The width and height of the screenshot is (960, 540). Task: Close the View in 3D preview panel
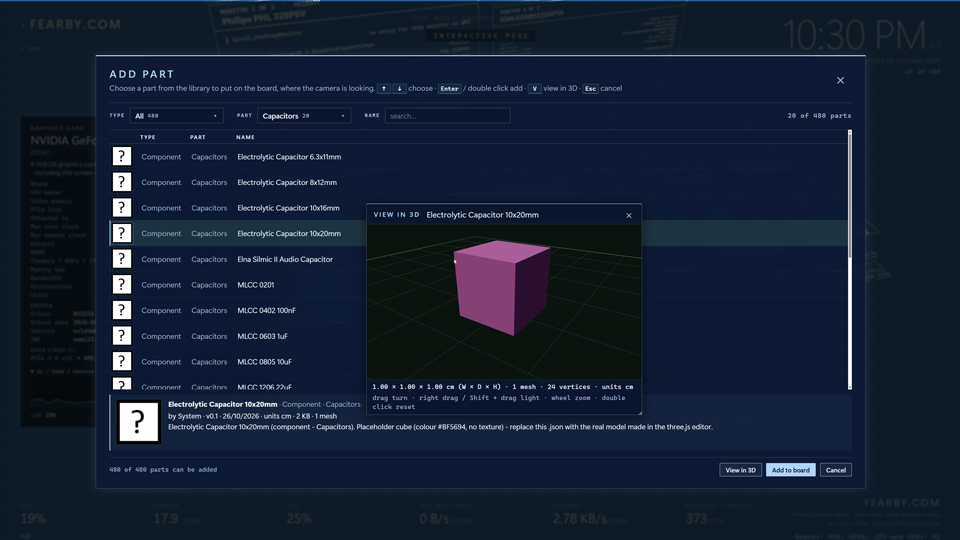click(629, 216)
